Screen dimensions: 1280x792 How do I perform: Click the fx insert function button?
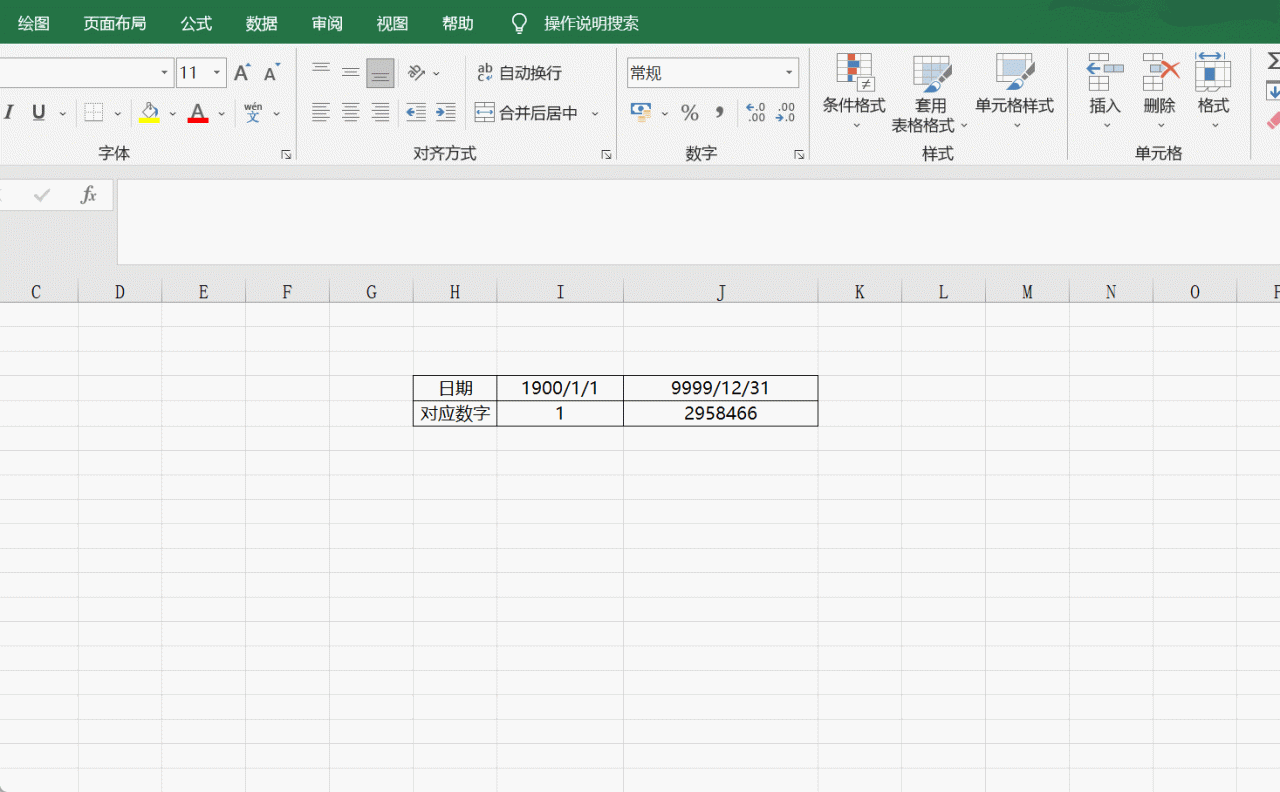coord(89,195)
